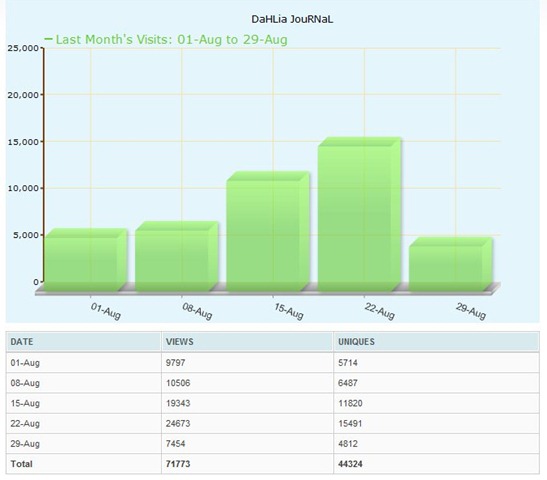The image size is (547, 480).
Task: Click the 08-Aug bar in chart
Action: (x=177, y=256)
